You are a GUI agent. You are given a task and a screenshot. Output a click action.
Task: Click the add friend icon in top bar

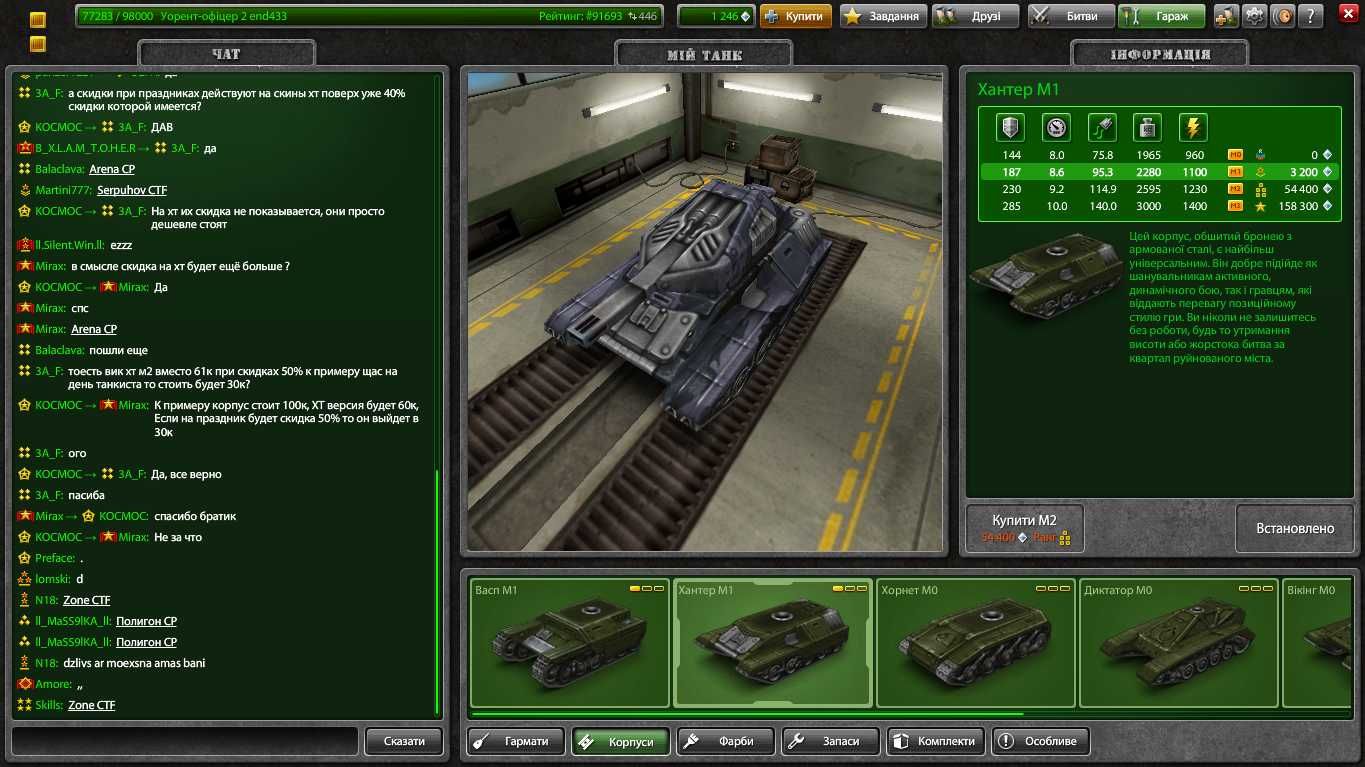coord(1226,16)
